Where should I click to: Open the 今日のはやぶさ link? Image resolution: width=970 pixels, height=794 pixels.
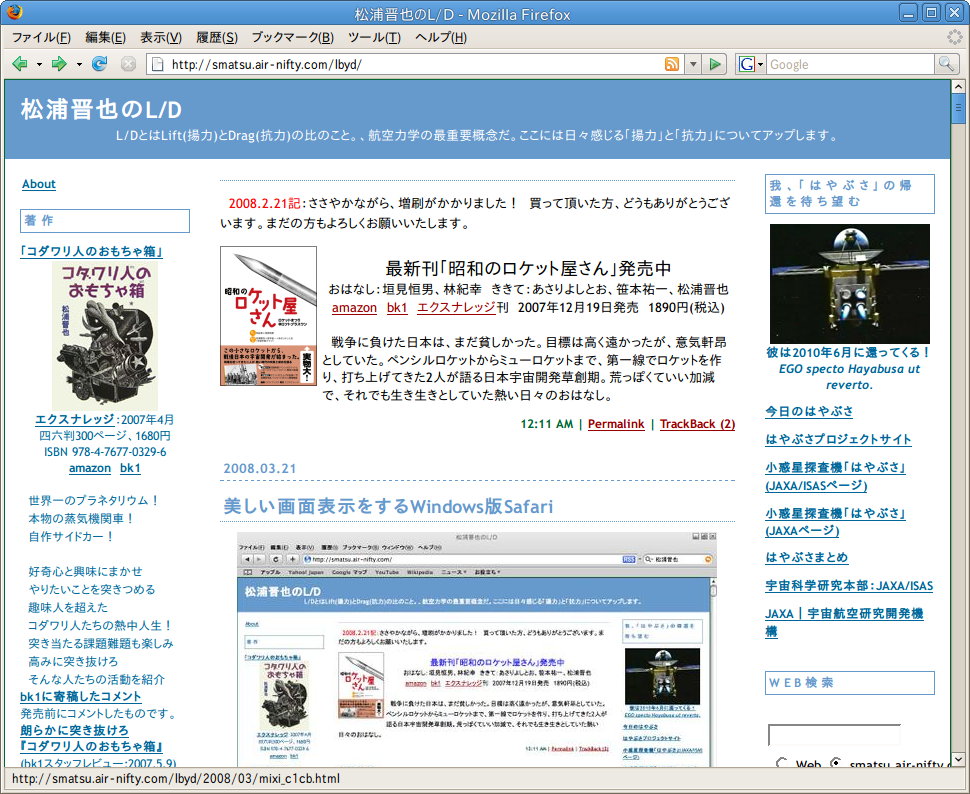point(809,411)
